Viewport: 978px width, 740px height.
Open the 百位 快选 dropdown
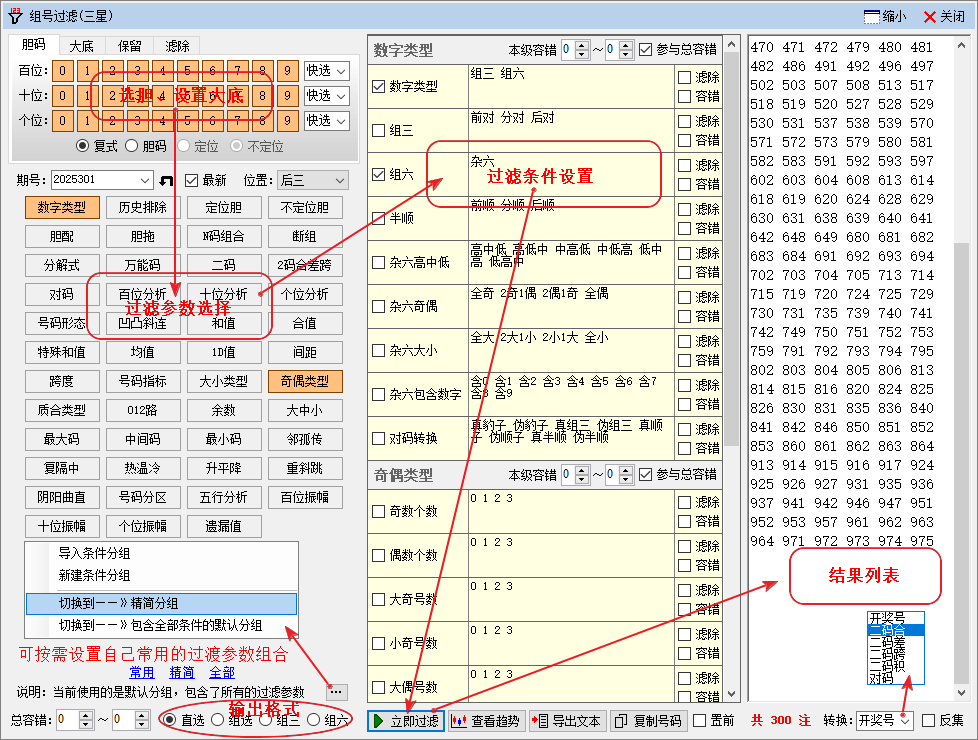click(326, 71)
